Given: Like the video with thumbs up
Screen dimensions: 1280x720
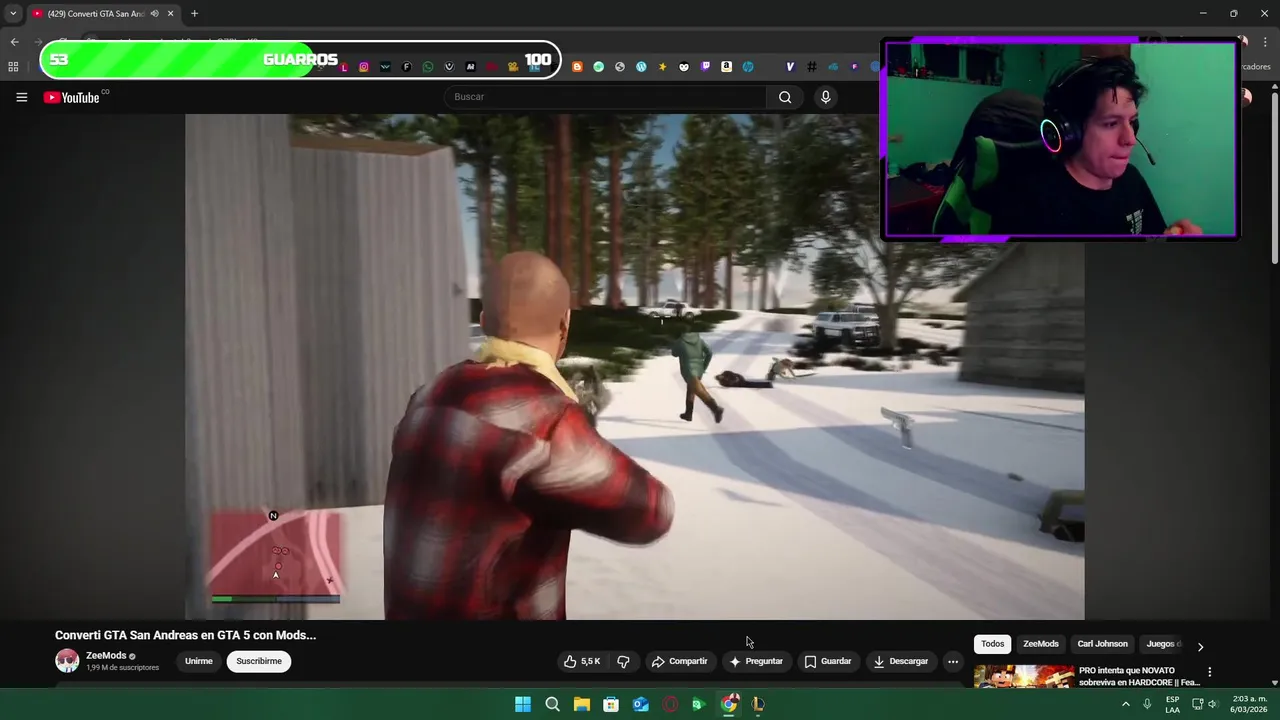Looking at the screenshot, I should [582, 661].
